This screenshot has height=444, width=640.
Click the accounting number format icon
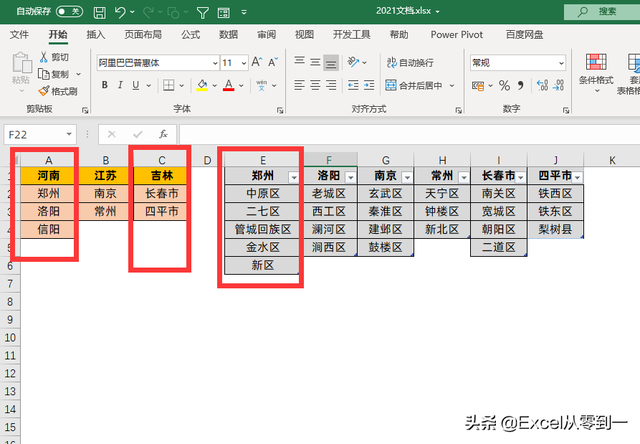pos(478,85)
